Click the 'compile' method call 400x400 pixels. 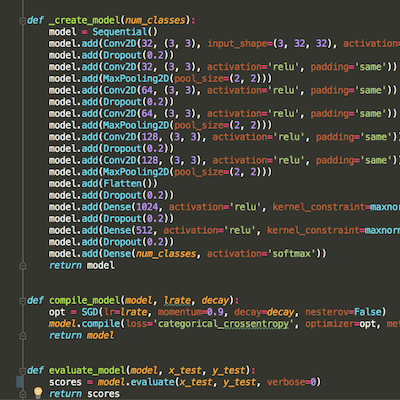(101, 324)
